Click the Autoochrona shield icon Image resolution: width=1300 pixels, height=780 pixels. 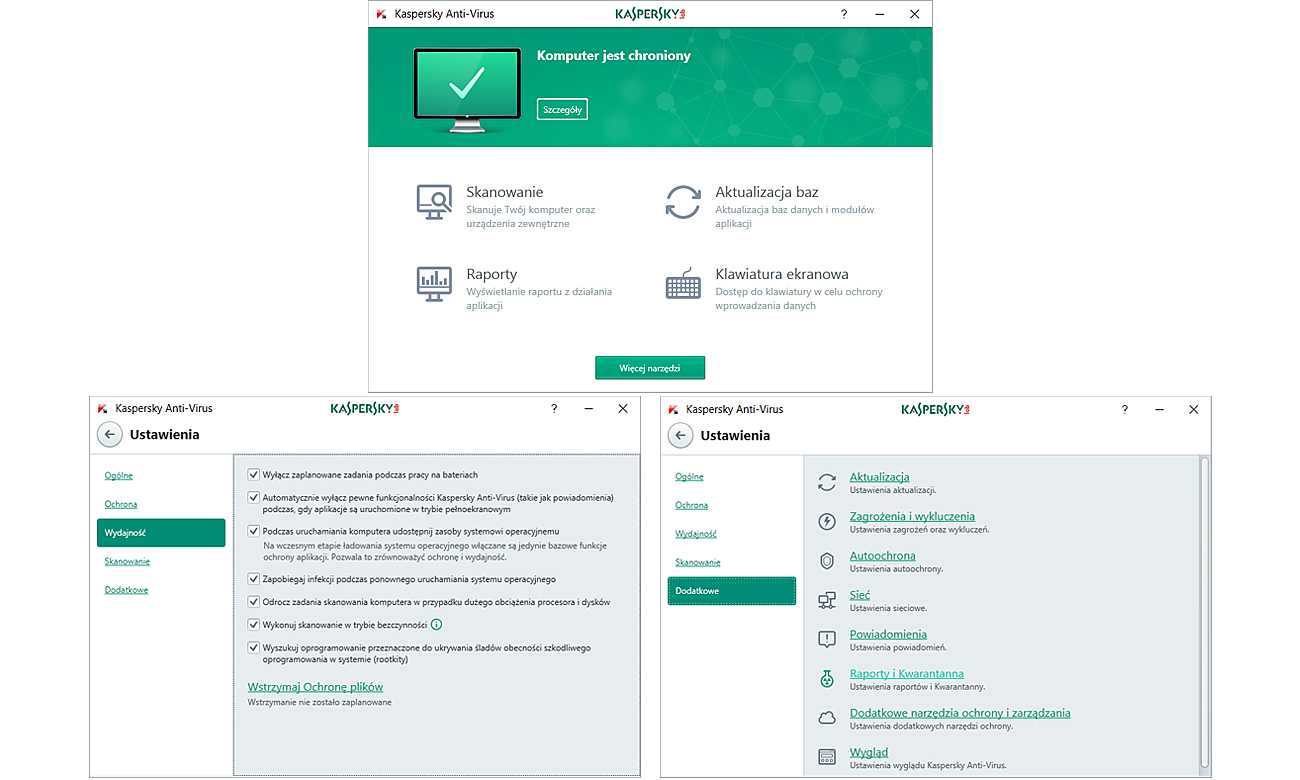827,561
